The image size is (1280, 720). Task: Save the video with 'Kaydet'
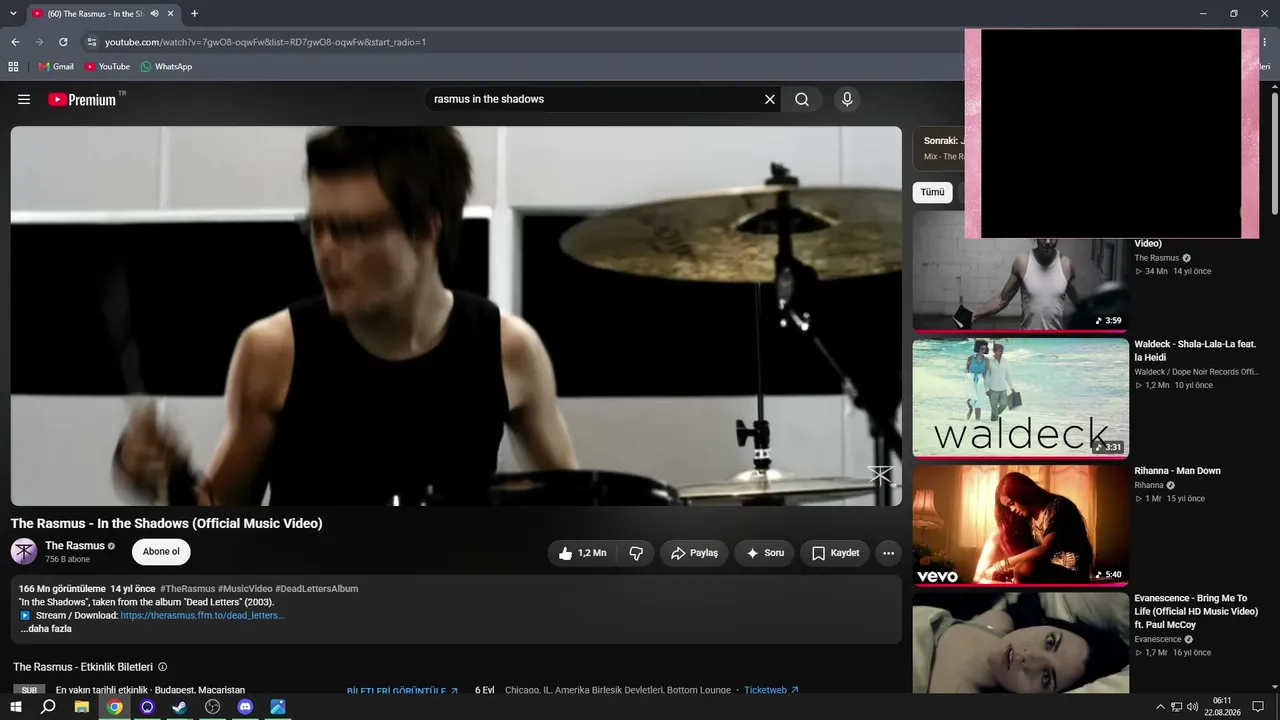[835, 553]
